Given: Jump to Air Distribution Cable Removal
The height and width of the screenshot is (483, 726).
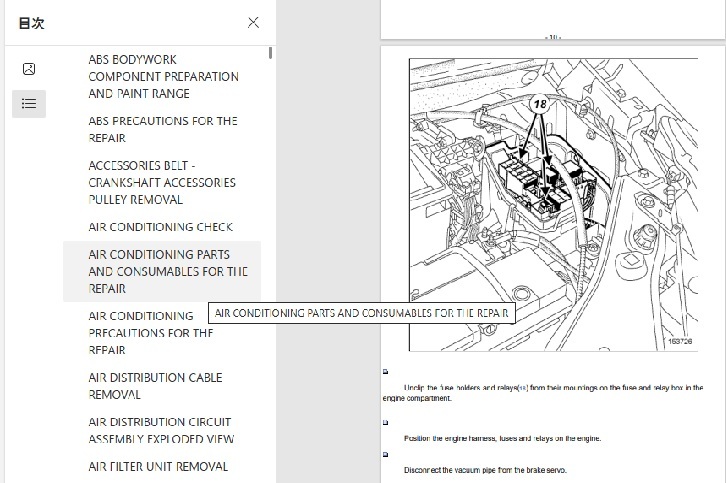Looking at the screenshot, I should coord(155,386).
